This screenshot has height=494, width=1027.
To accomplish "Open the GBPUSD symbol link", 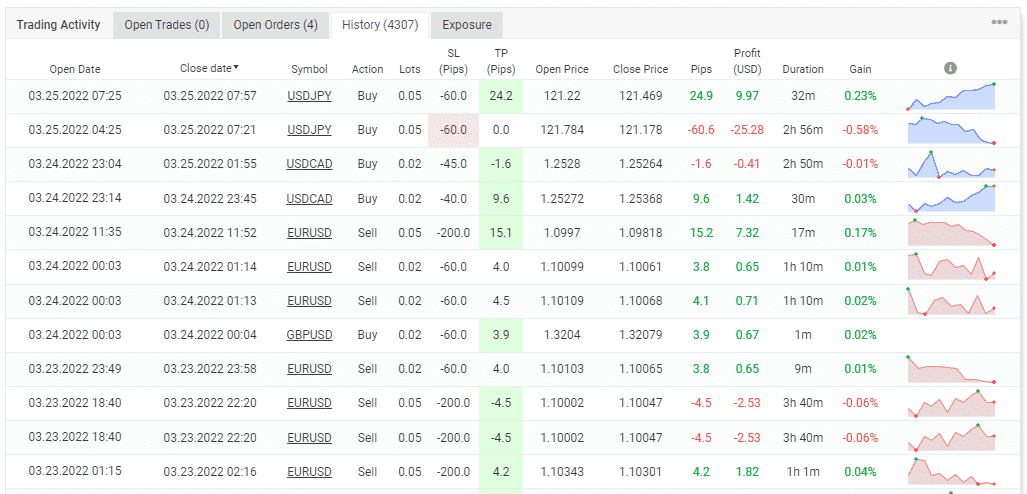I will pyautogui.click(x=309, y=335).
